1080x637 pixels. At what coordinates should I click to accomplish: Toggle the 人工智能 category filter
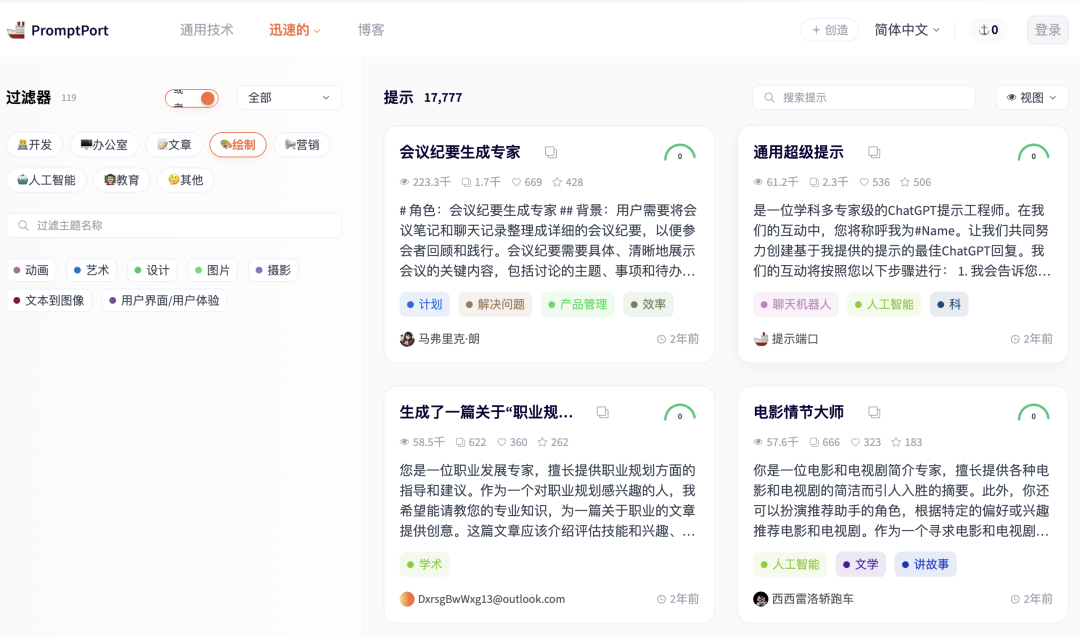click(46, 180)
